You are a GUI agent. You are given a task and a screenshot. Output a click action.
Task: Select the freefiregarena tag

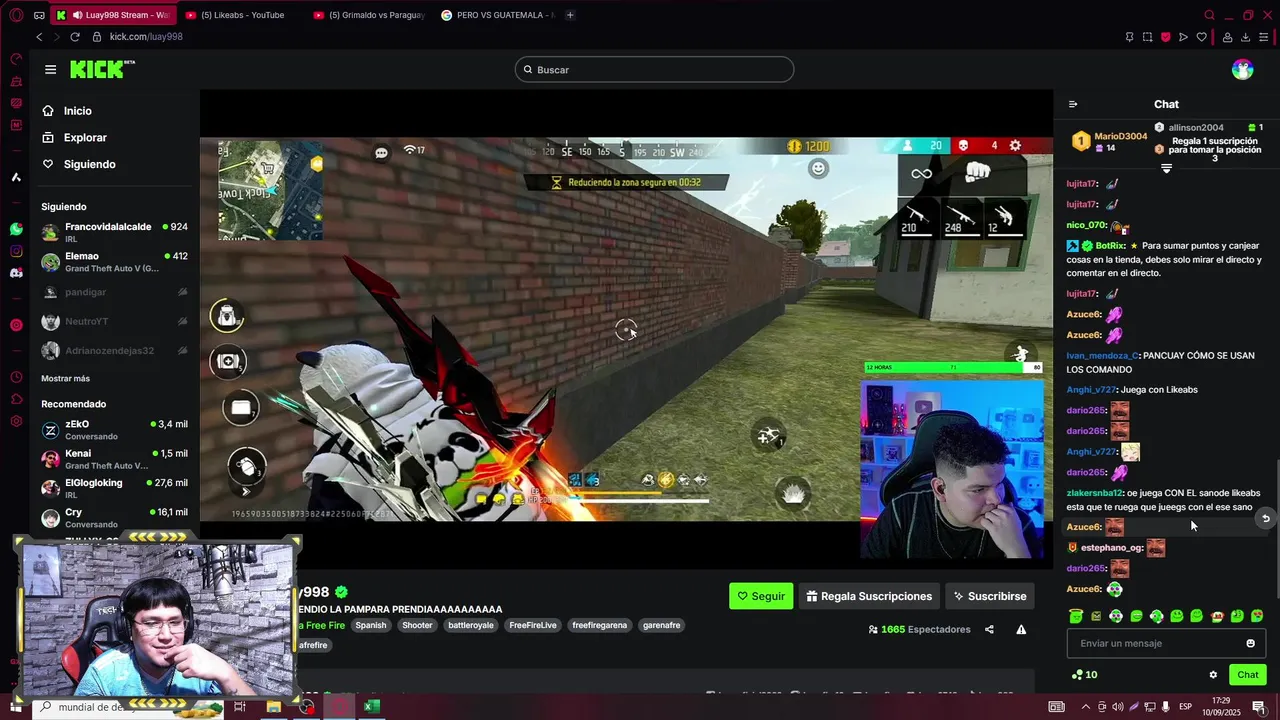[600, 625]
